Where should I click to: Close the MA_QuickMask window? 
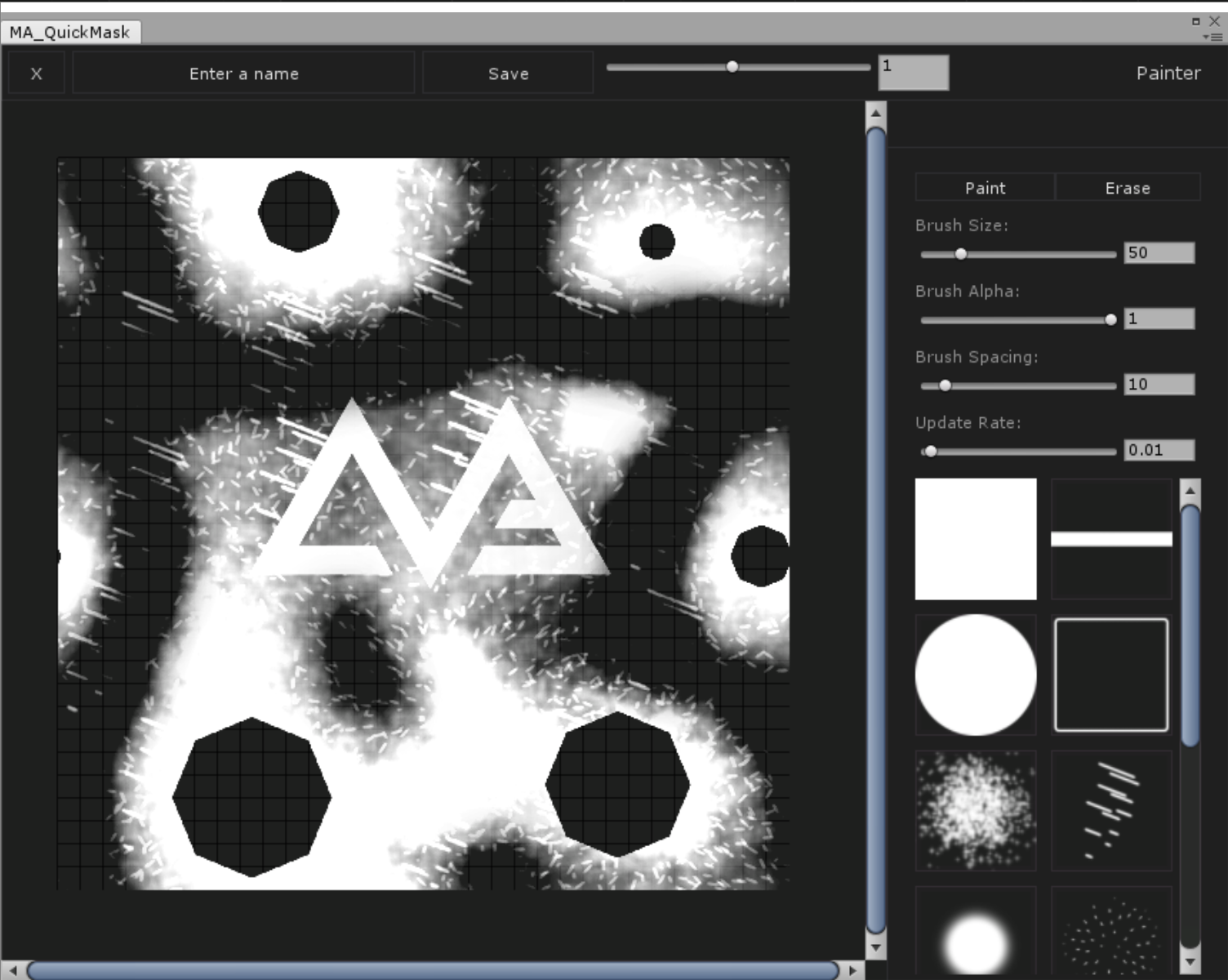[1214, 21]
